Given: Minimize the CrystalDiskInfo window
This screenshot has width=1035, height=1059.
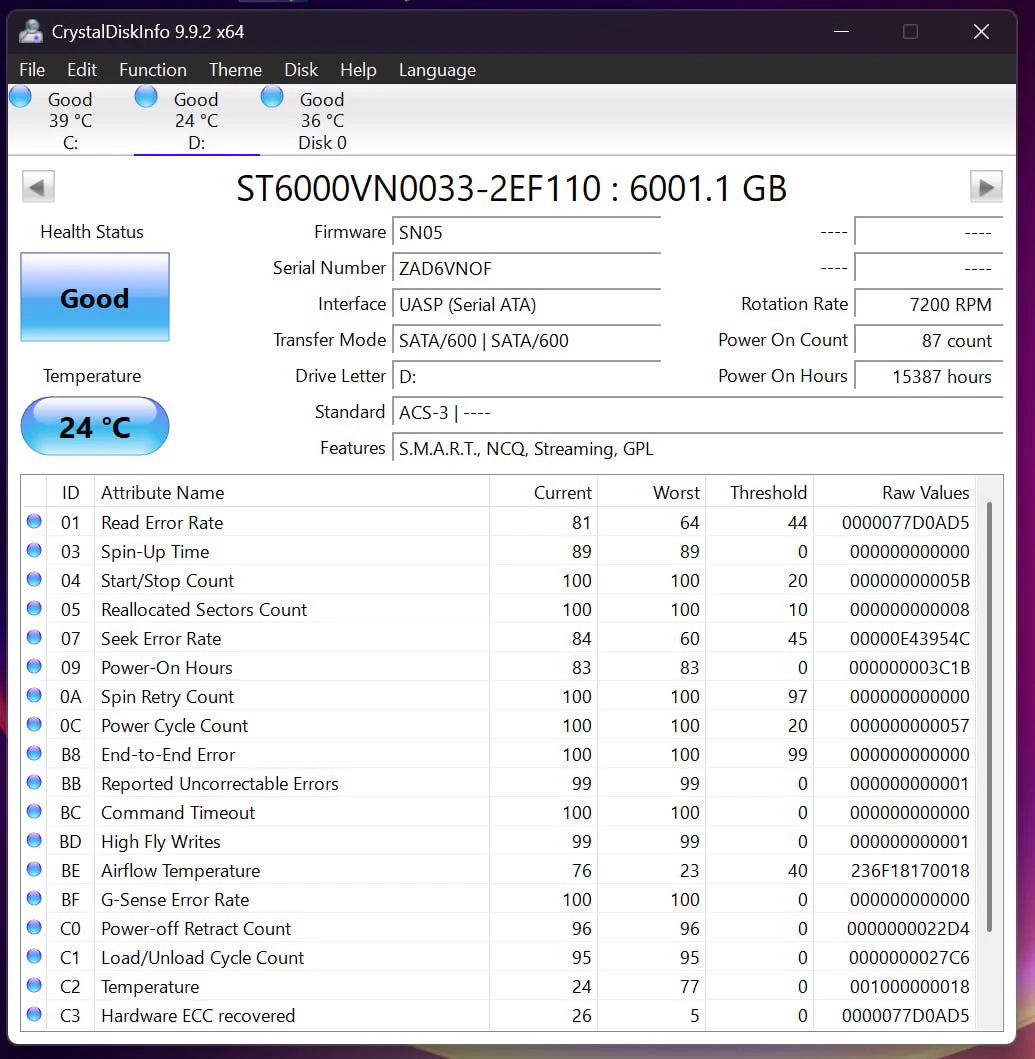Looking at the screenshot, I should click(x=841, y=32).
